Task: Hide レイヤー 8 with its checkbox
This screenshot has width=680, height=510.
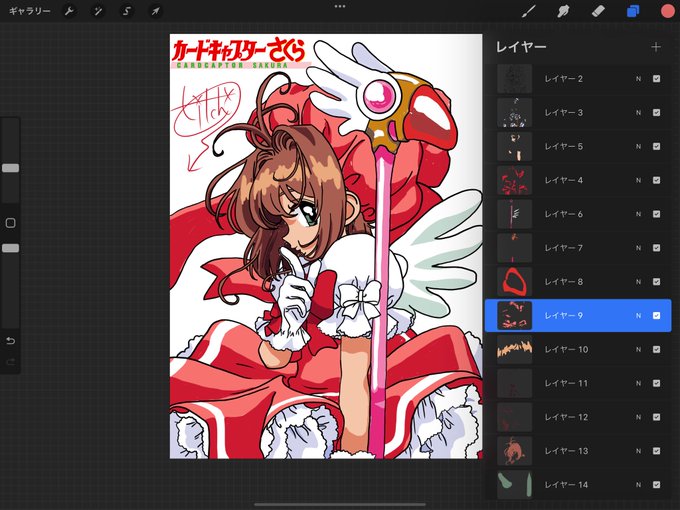Action: [x=657, y=281]
